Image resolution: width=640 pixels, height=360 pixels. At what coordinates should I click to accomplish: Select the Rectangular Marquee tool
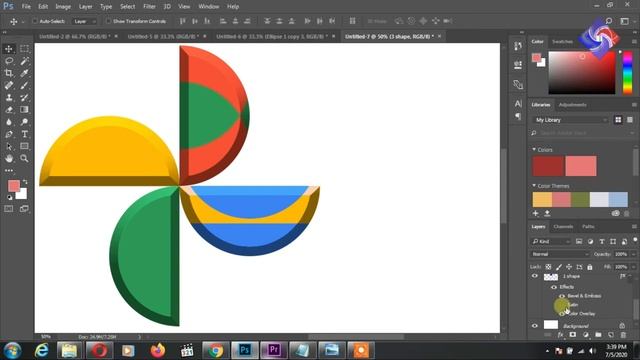pyautogui.click(x=24, y=49)
